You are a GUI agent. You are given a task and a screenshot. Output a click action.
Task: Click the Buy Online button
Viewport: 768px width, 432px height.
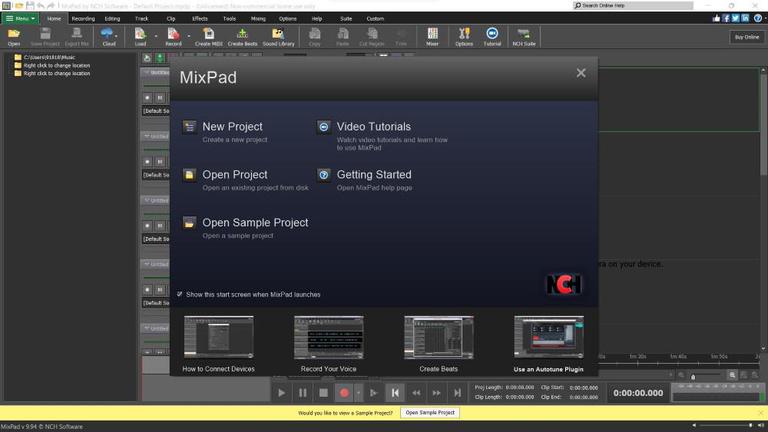pyautogui.click(x=746, y=37)
